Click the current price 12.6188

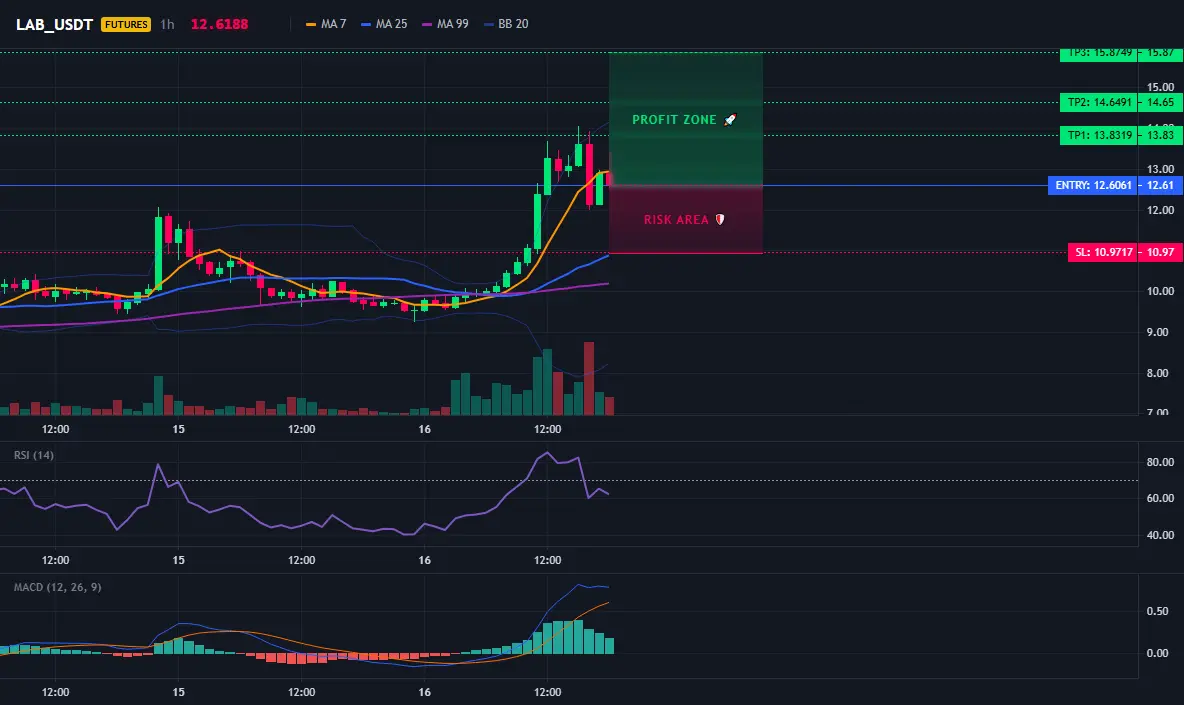click(x=219, y=24)
